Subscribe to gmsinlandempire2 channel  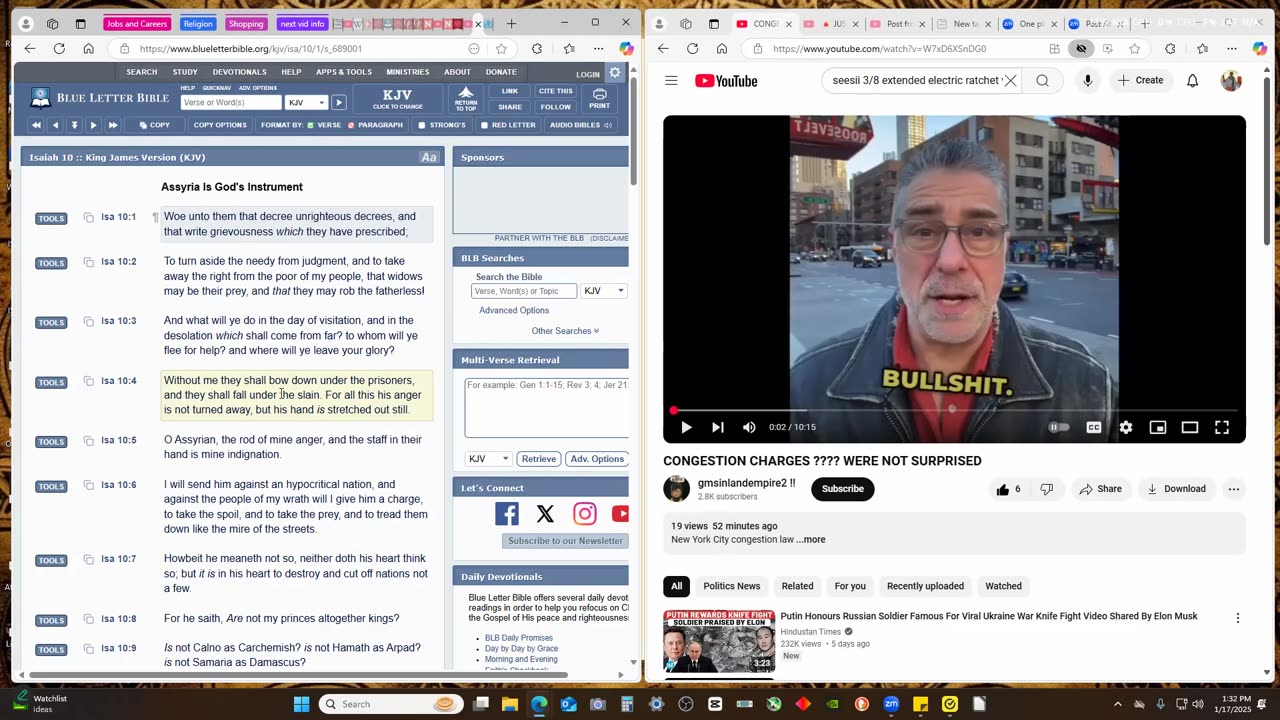[842, 489]
